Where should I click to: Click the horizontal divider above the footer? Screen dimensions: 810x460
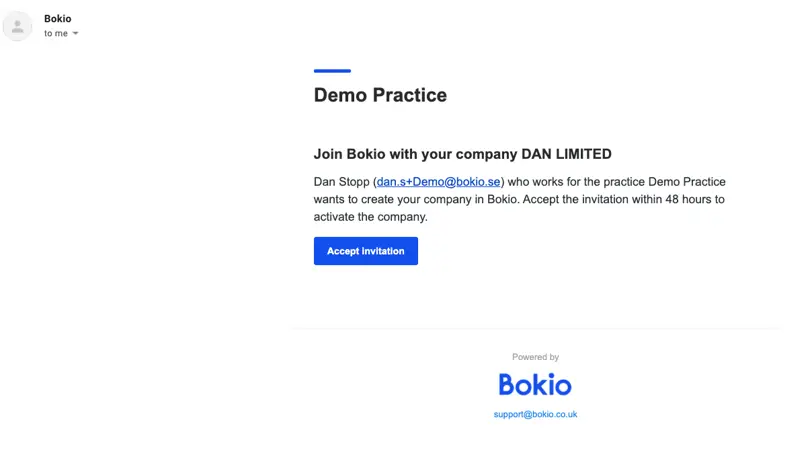coord(535,328)
